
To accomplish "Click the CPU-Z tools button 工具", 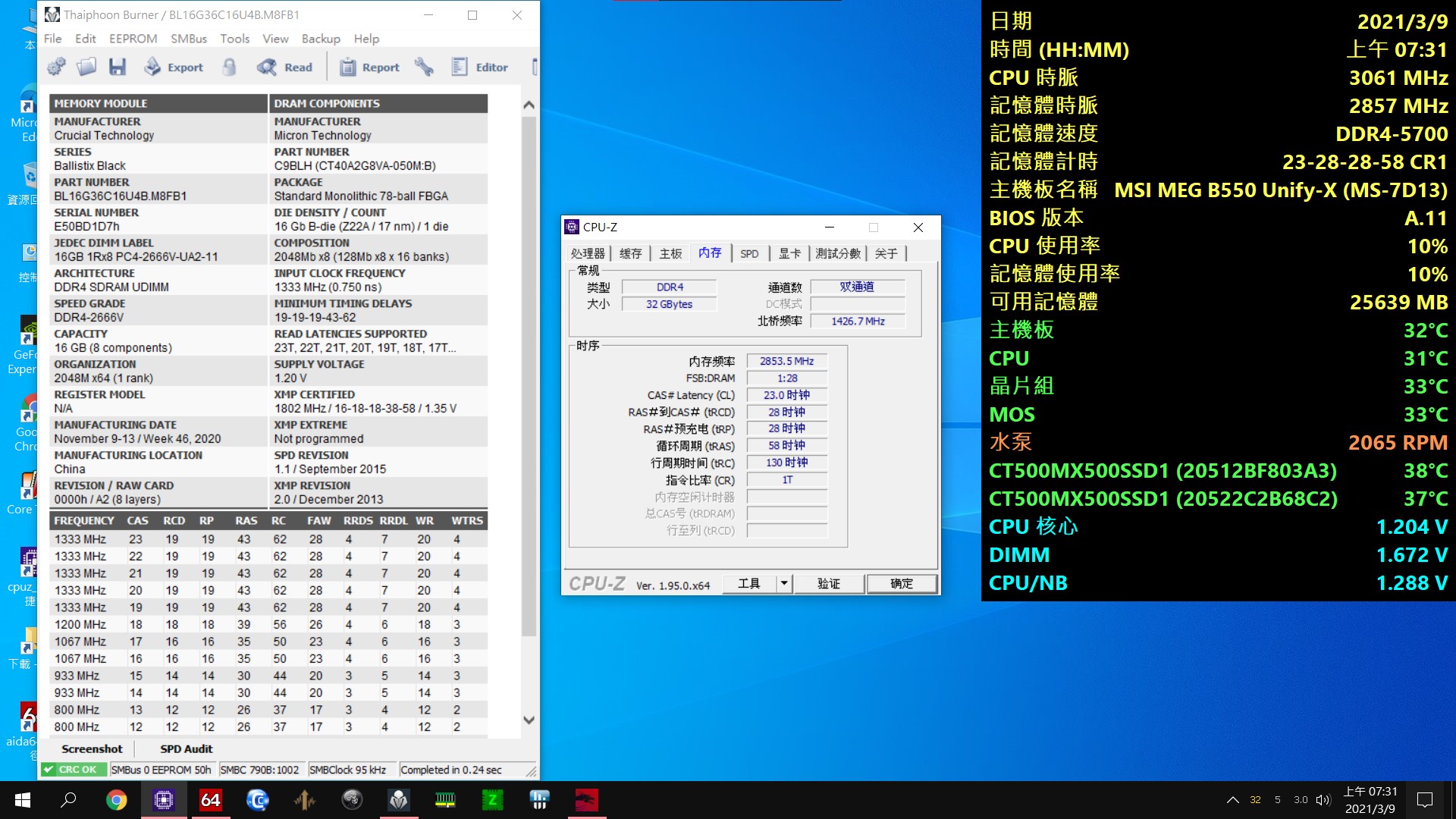I will [748, 583].
